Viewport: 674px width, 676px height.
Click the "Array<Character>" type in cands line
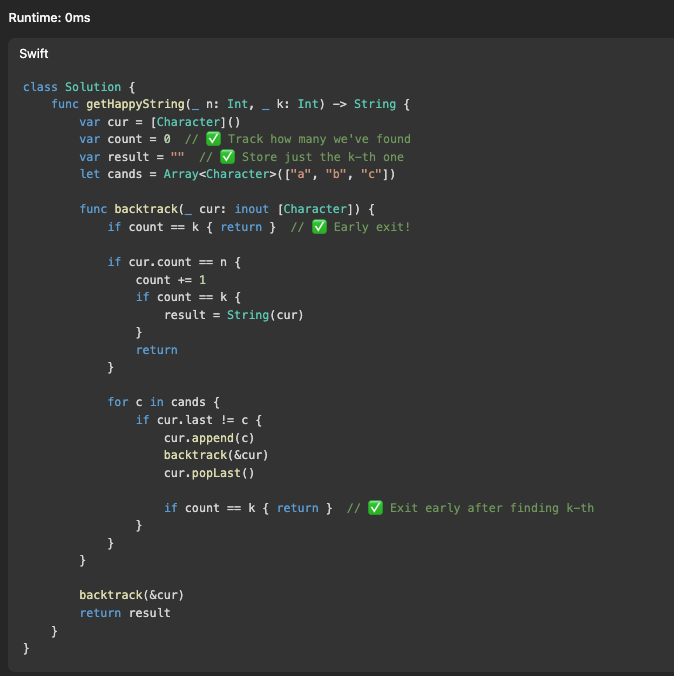pos(220,174)
